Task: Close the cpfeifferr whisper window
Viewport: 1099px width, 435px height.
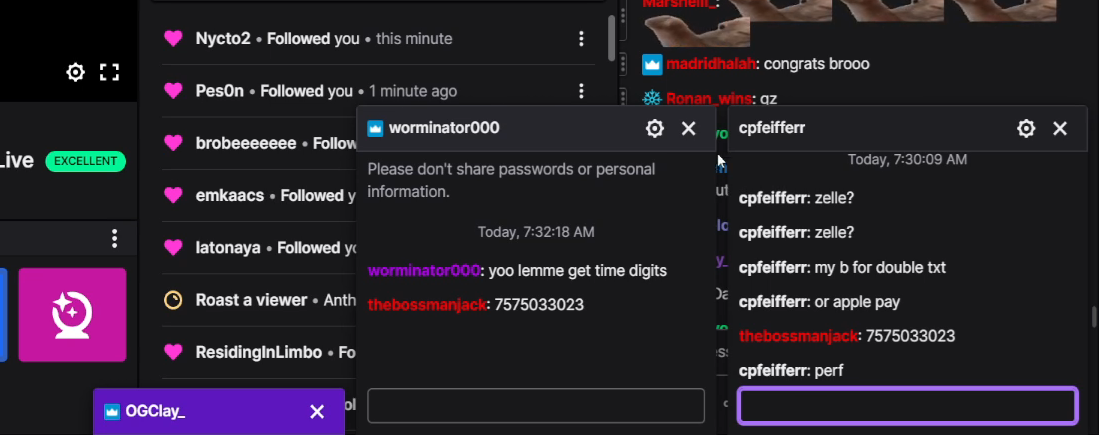Action: pyautogui.click(x=1060, y=128)
